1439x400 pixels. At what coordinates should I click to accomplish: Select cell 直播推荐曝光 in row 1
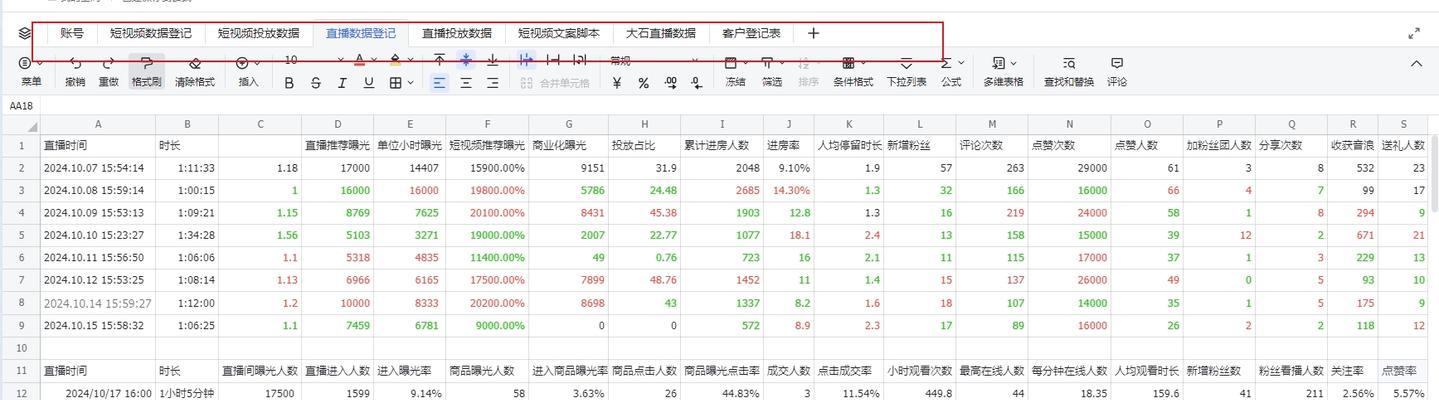click(337, 145)
